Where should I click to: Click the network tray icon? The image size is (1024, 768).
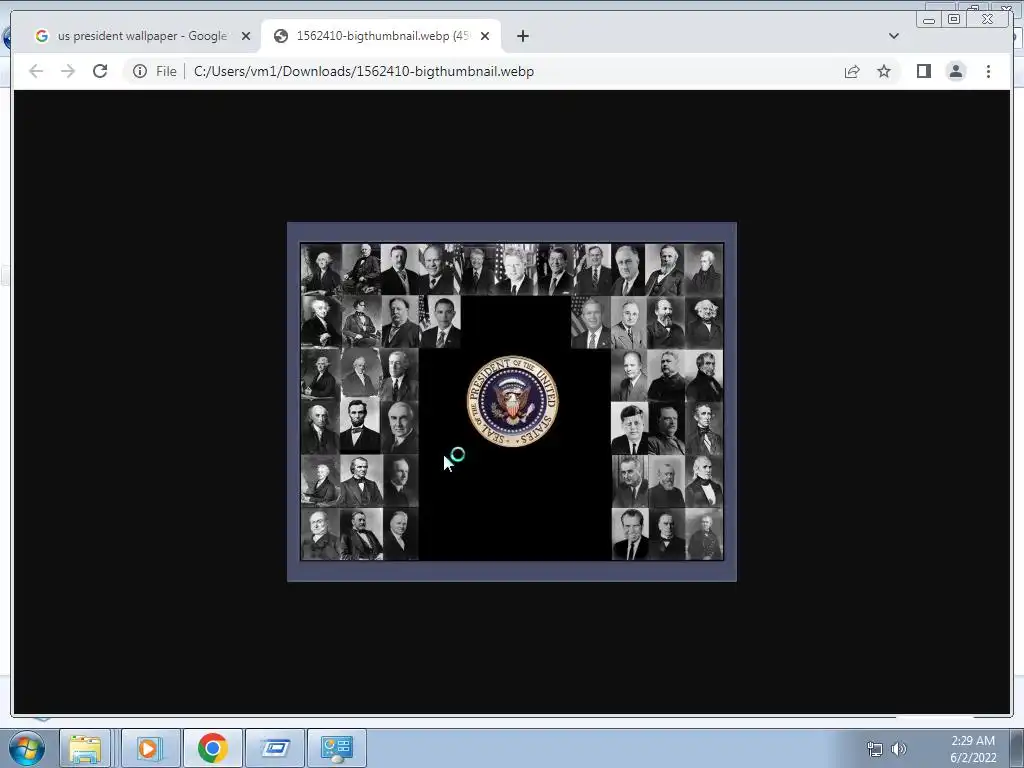point(874,749)
